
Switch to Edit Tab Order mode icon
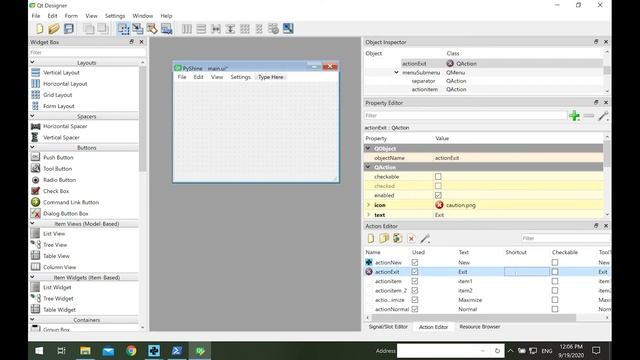pyautogui.click(x=167, y=29)
